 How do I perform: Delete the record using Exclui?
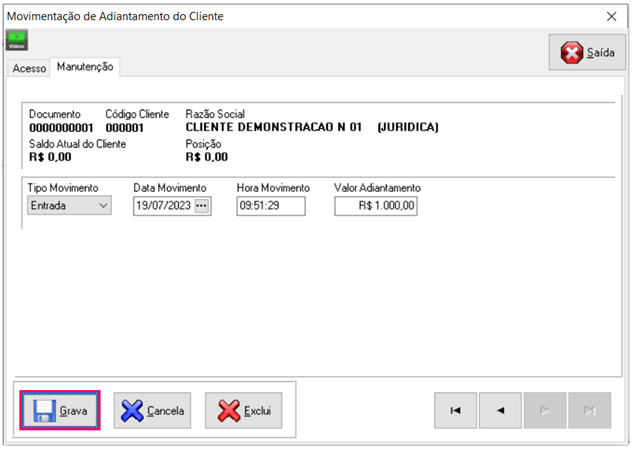click(243, 410)
